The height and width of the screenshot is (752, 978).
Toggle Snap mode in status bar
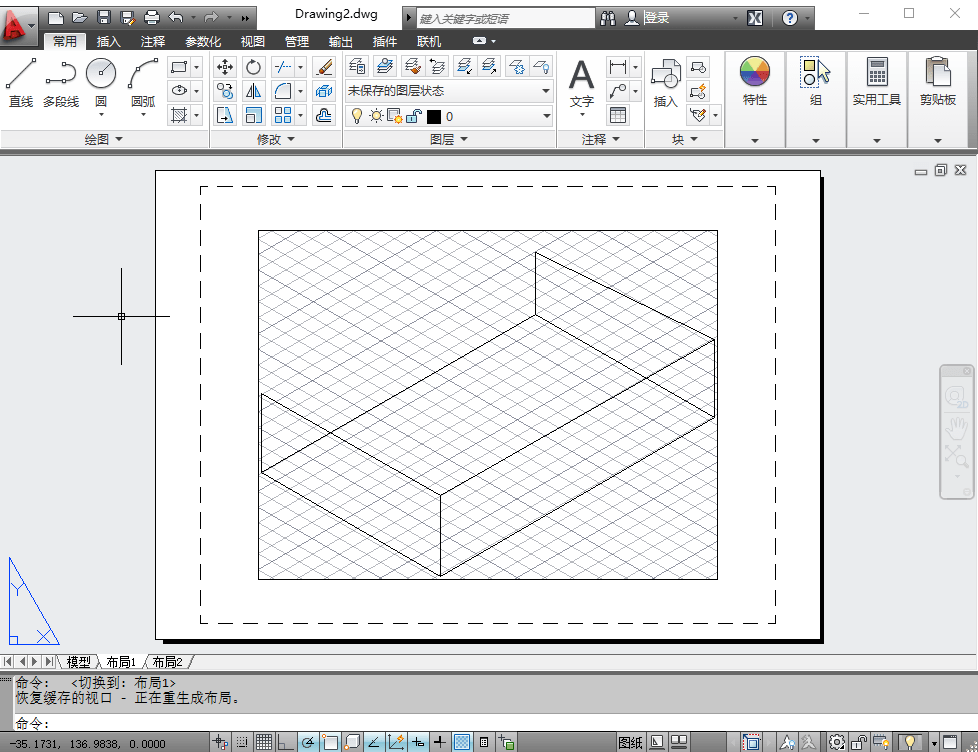tap(242, 742)
